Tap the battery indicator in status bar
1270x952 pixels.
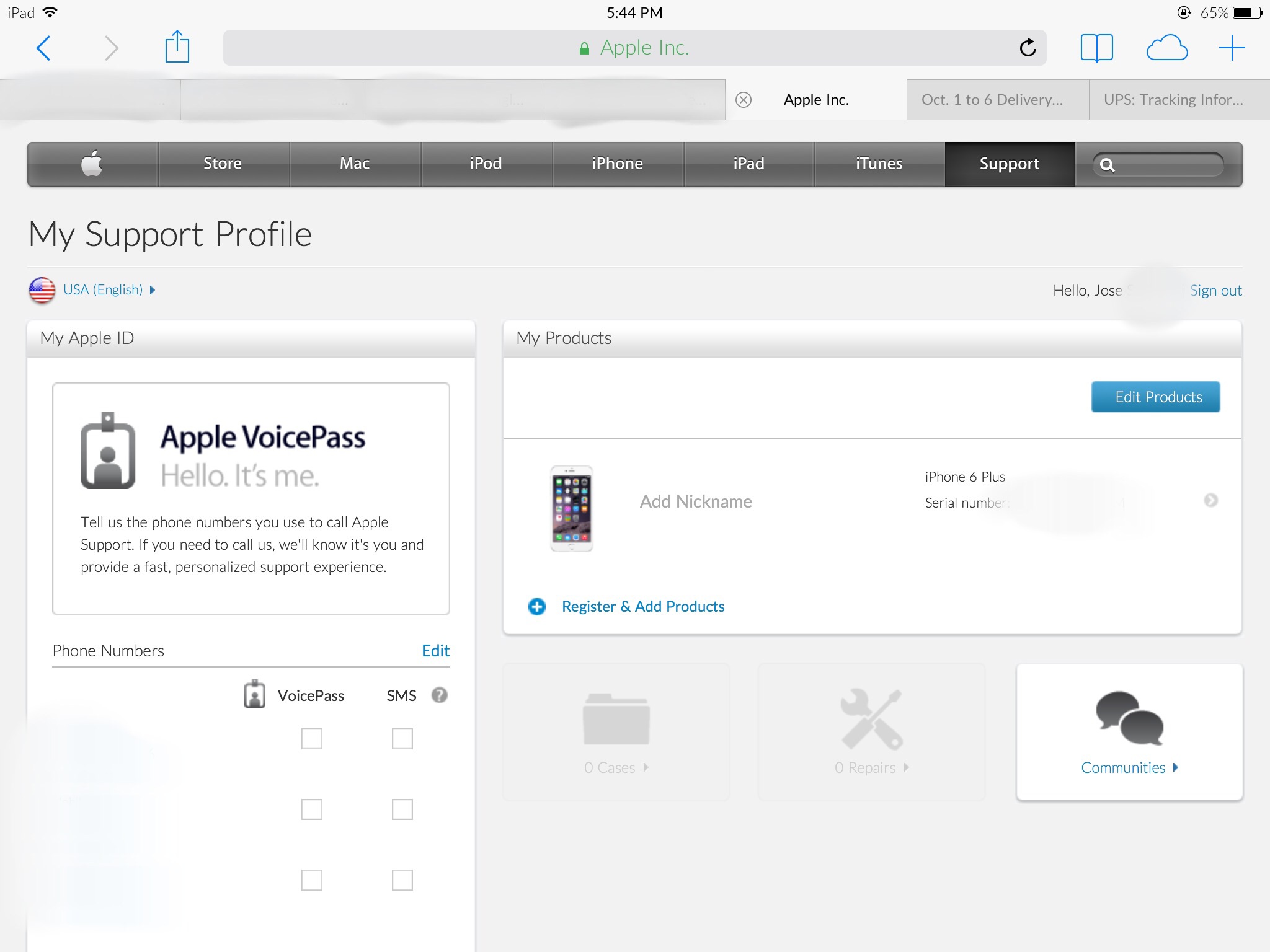(1248, 12)
